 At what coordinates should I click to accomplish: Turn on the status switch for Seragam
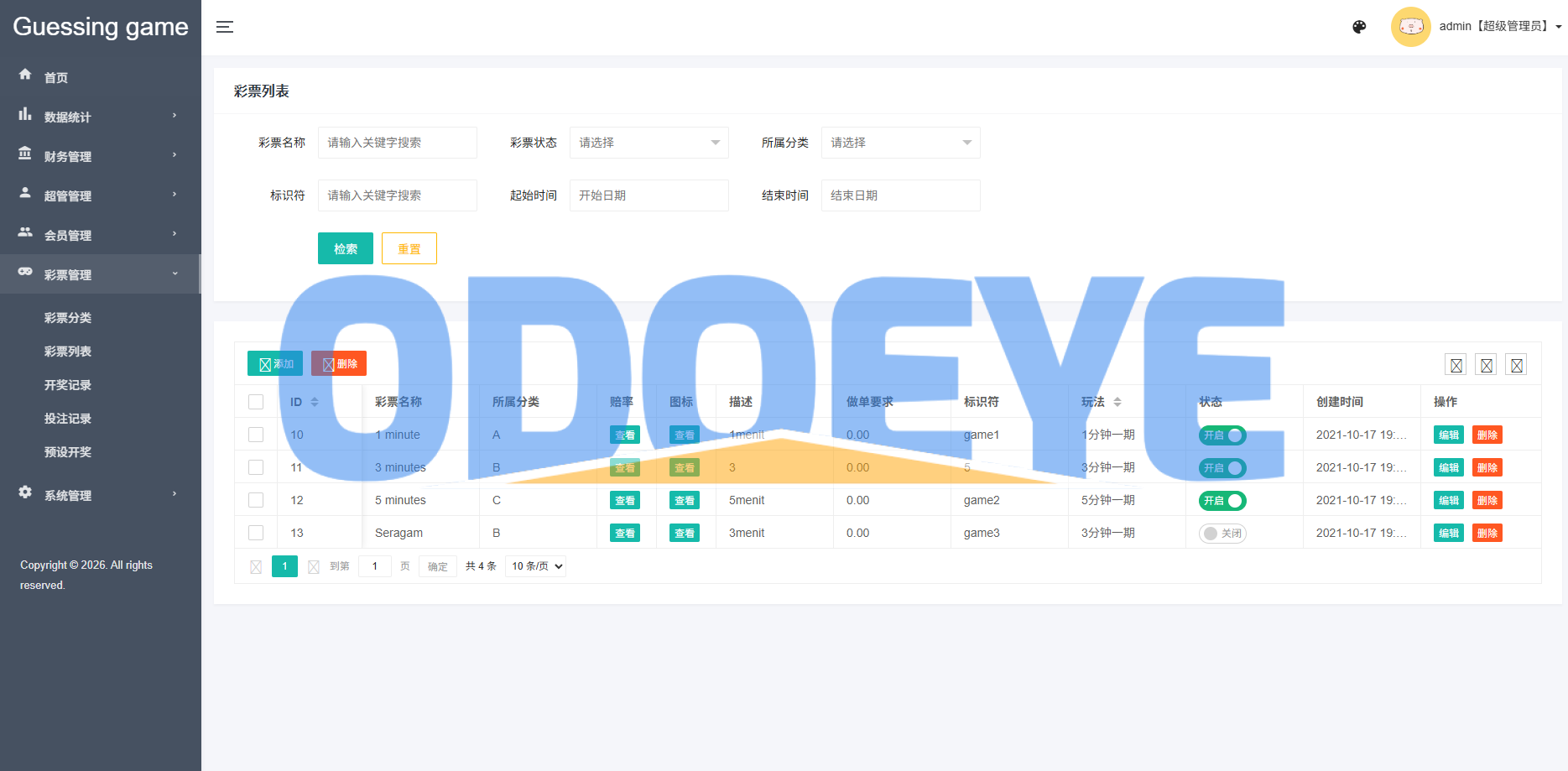(x=1222, y=534)
